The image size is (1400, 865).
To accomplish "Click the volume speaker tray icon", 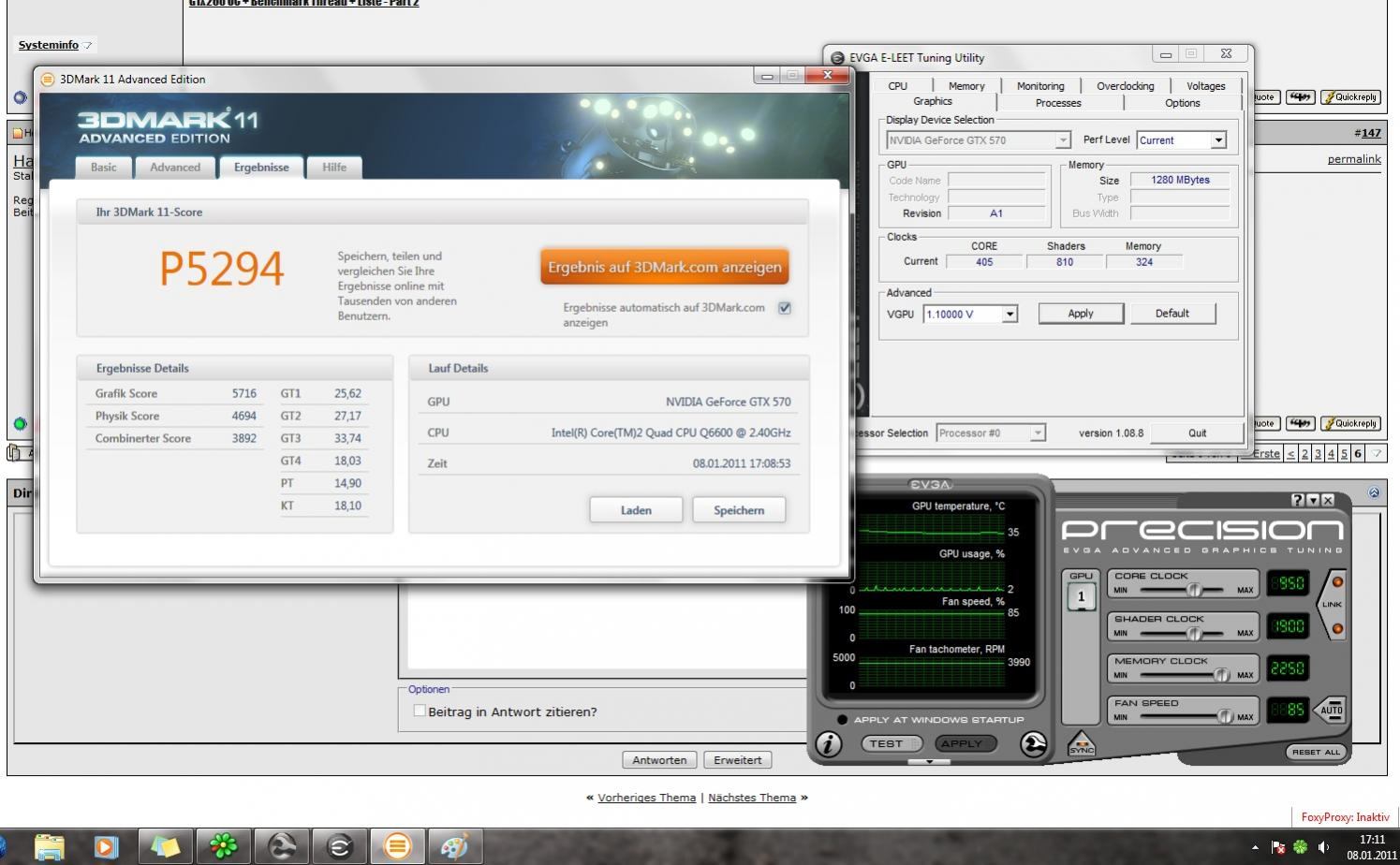I will pyautogui.click(x=1323, y=846).
